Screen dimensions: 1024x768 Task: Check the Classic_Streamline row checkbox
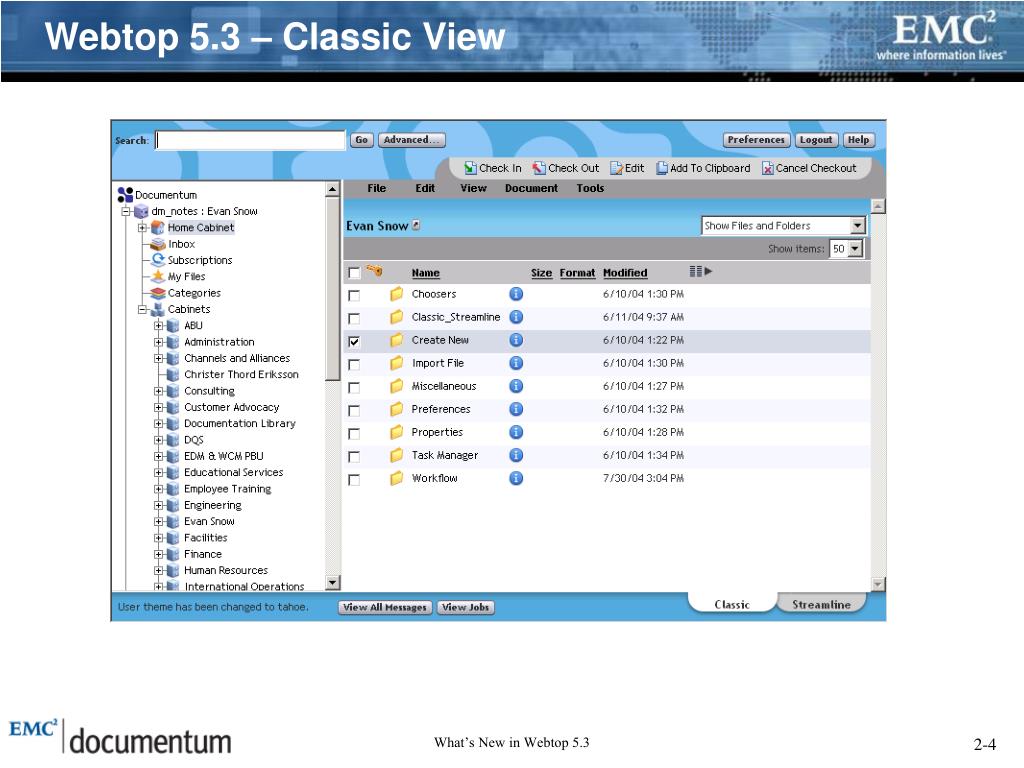[x=354, y=319]
